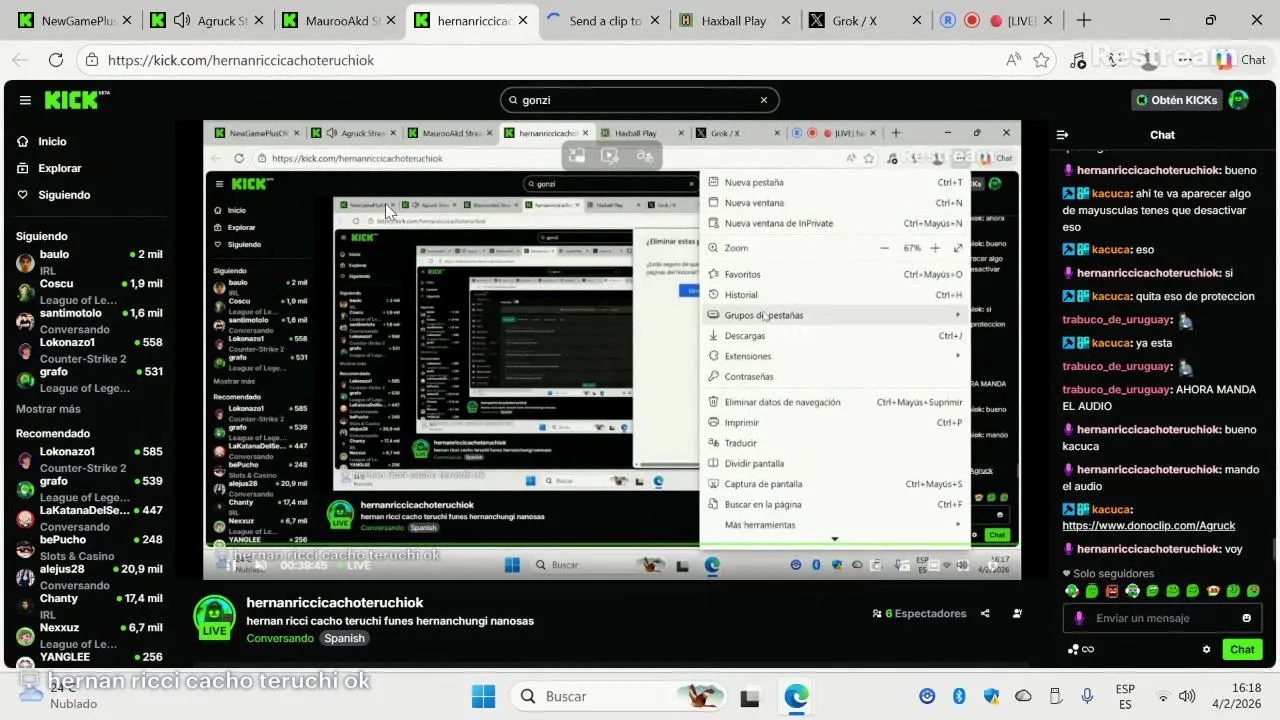Select the red angry emote in the chat emote row
Image resolution: width=1280 pixels, height=720 pixels.
click(x=1112, y=591)
